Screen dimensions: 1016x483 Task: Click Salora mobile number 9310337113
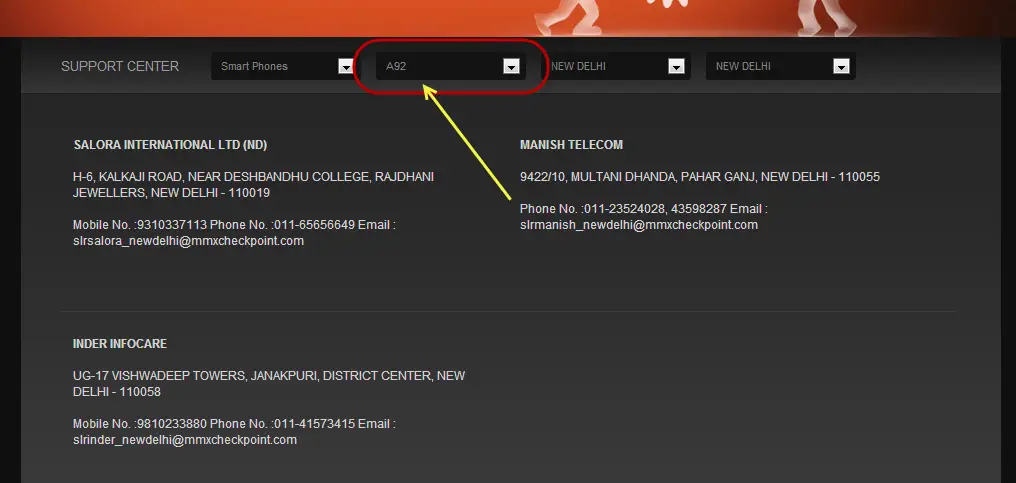tap(172, 225)
